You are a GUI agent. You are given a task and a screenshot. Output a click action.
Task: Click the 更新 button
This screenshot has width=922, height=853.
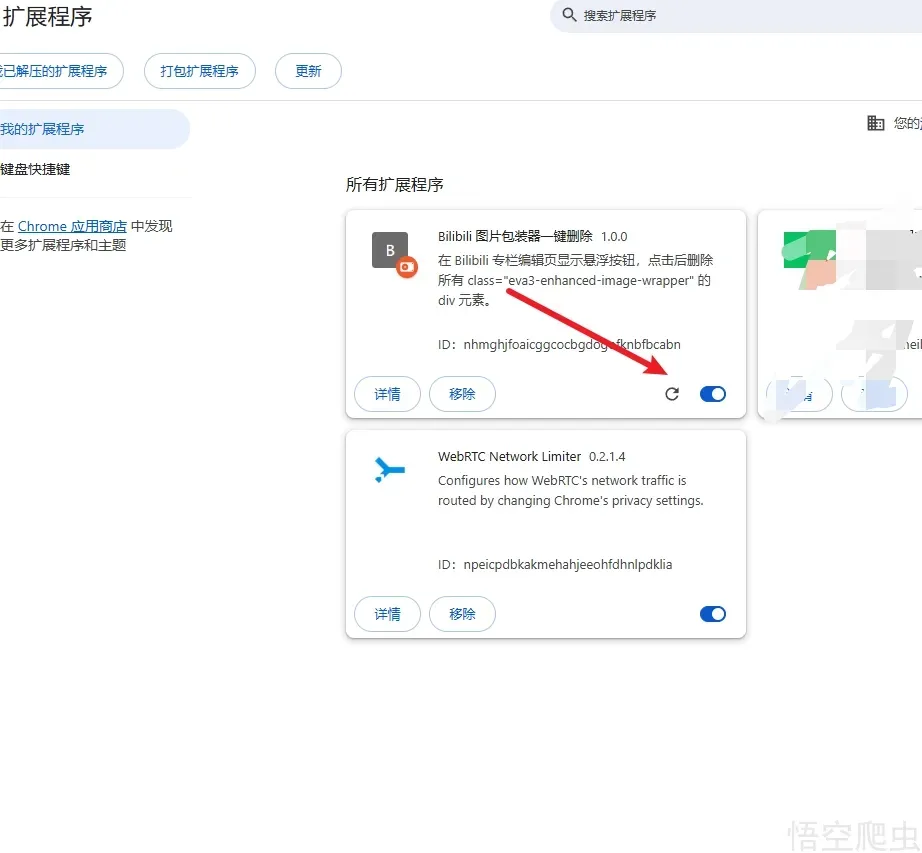click(308, 71)
